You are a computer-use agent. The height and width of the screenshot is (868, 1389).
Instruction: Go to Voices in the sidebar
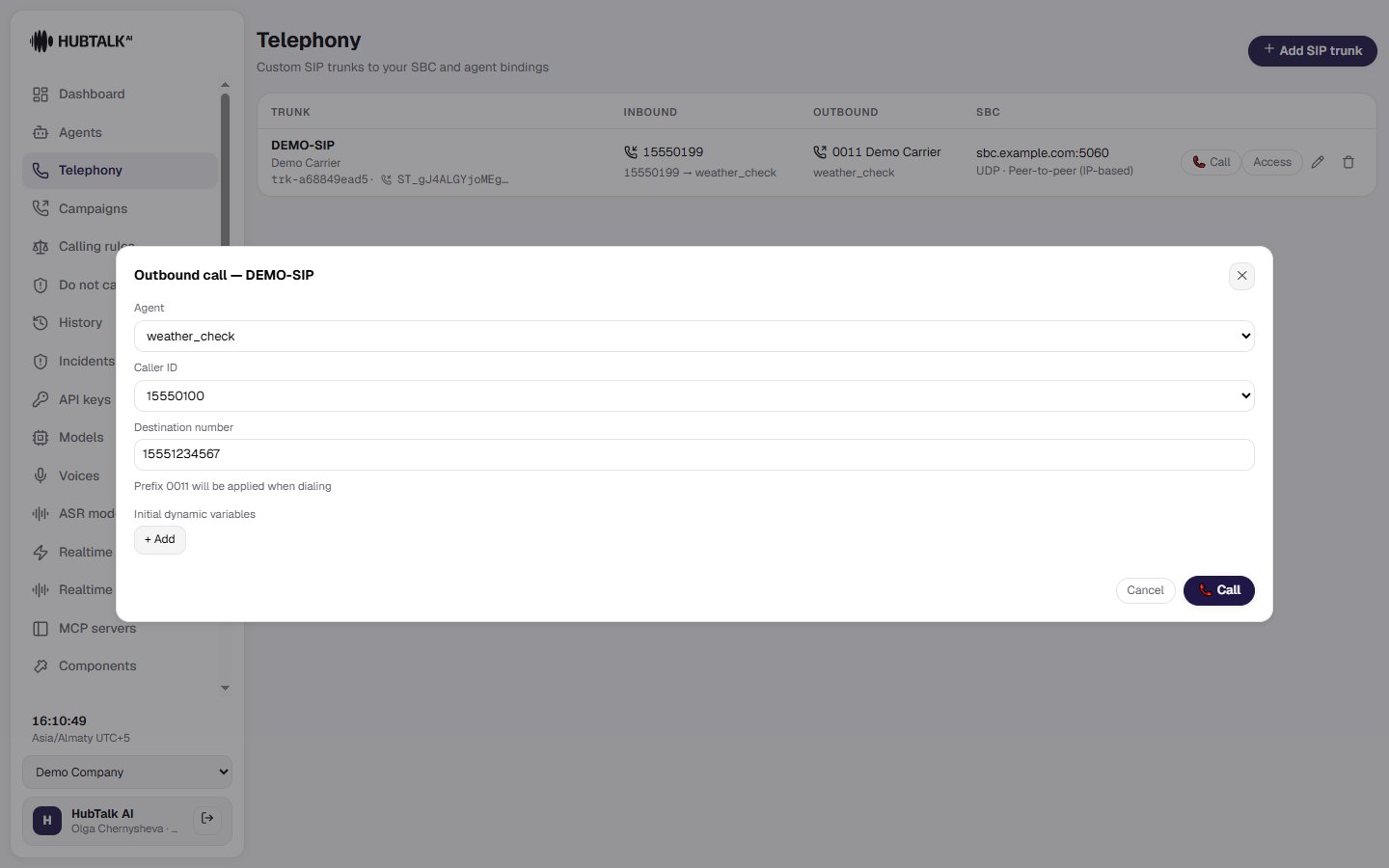(79, 475)
